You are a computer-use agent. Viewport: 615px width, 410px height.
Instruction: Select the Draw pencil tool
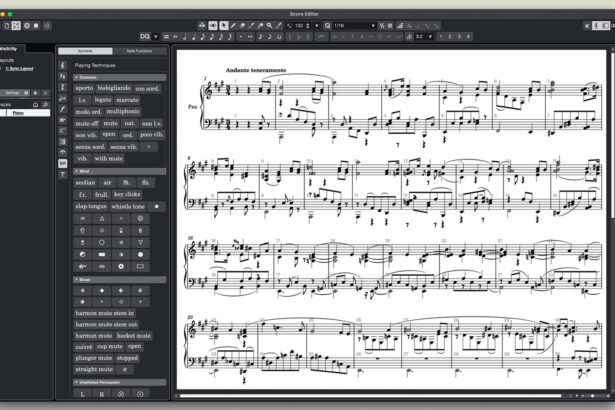pos(233,26)
